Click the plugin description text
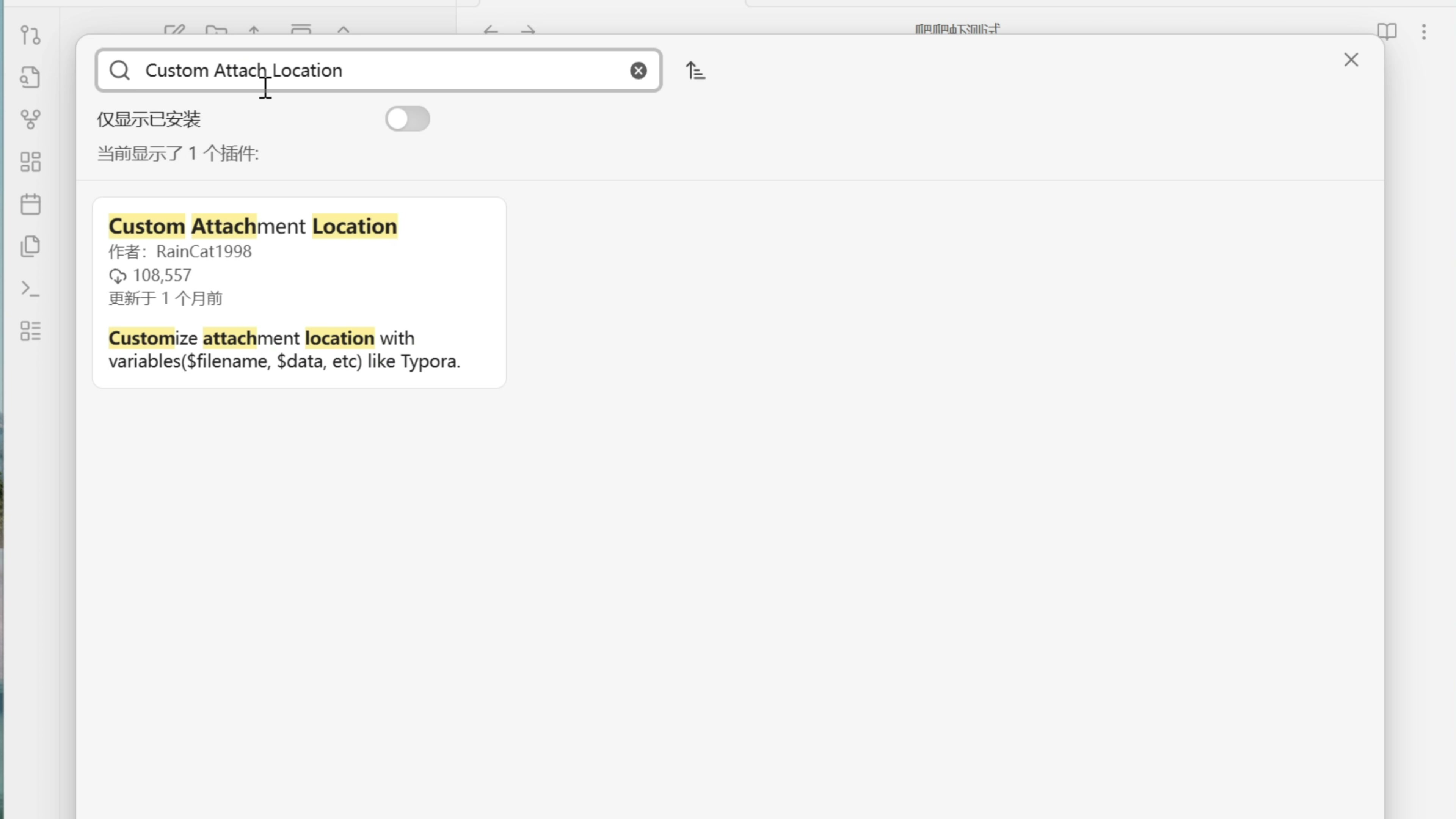This screenshot has height=819, width=1456. (x=284, y=350)
